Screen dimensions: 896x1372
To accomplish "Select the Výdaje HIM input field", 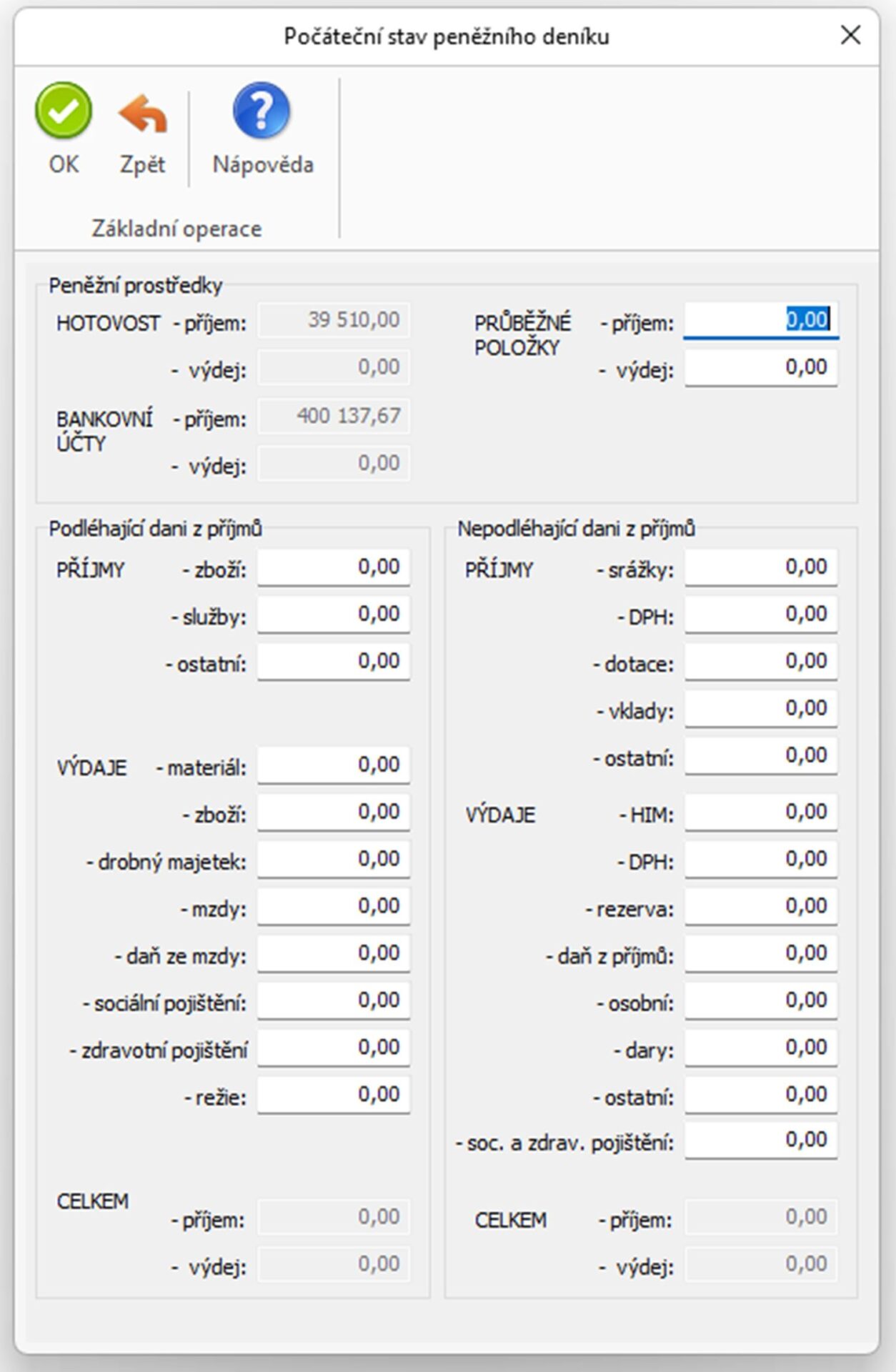I will [x=760, y=812].
